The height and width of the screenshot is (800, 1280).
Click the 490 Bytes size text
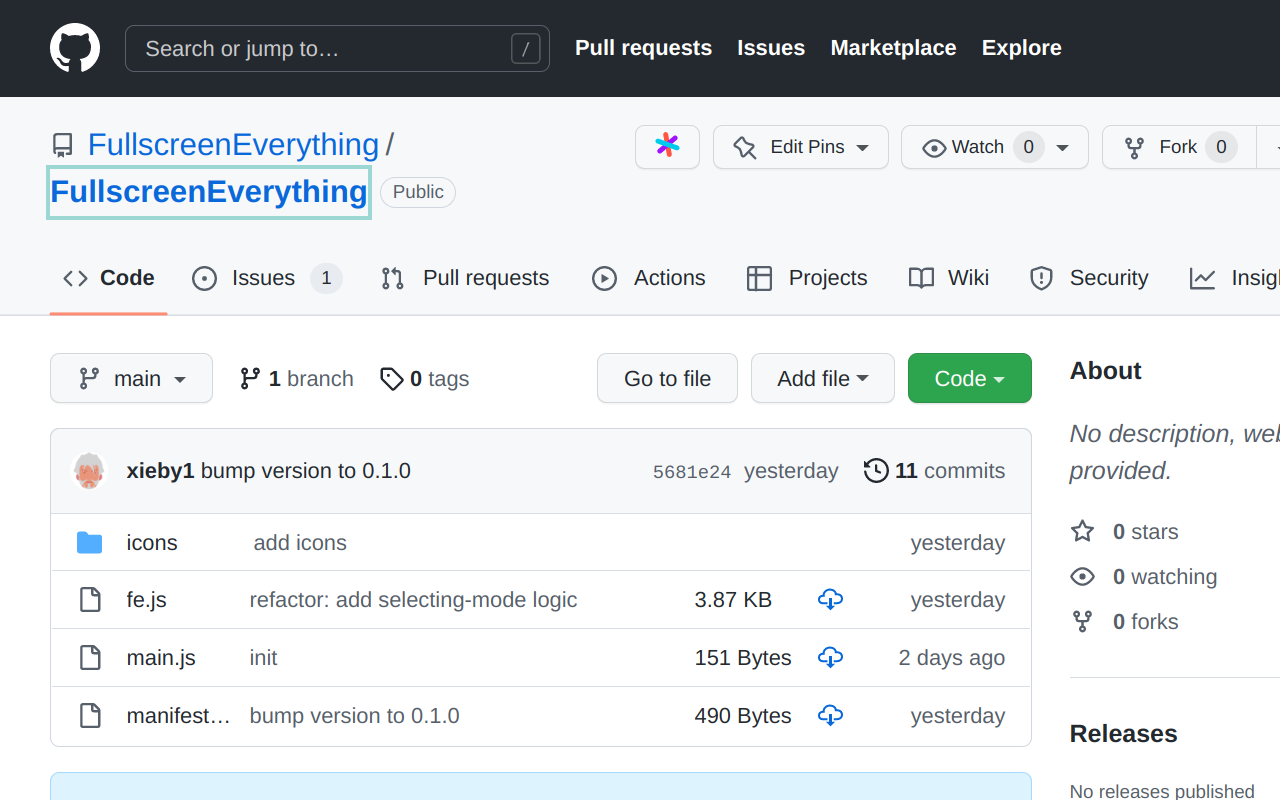pos(743,716)
